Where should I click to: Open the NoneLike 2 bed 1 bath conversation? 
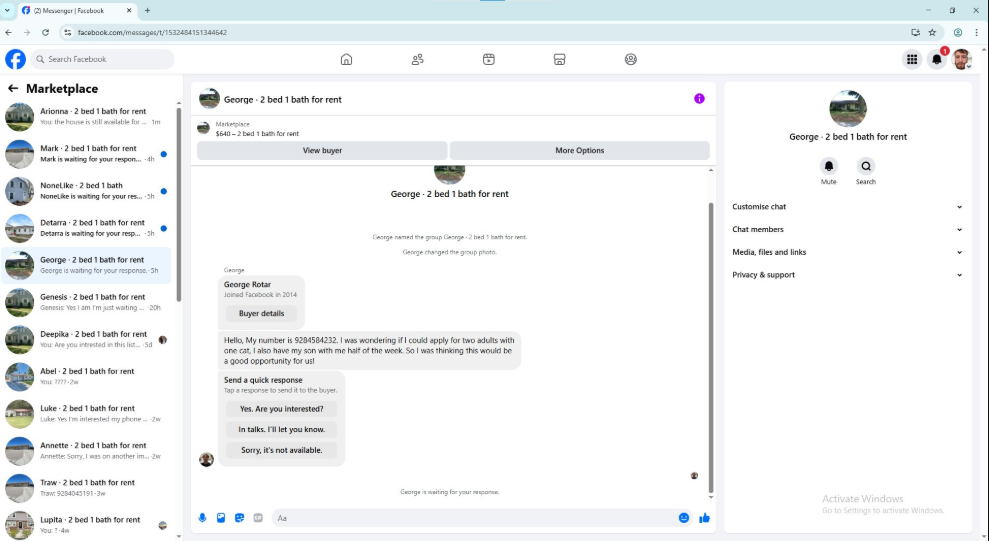pyautogui.click(x=86, y=191)
